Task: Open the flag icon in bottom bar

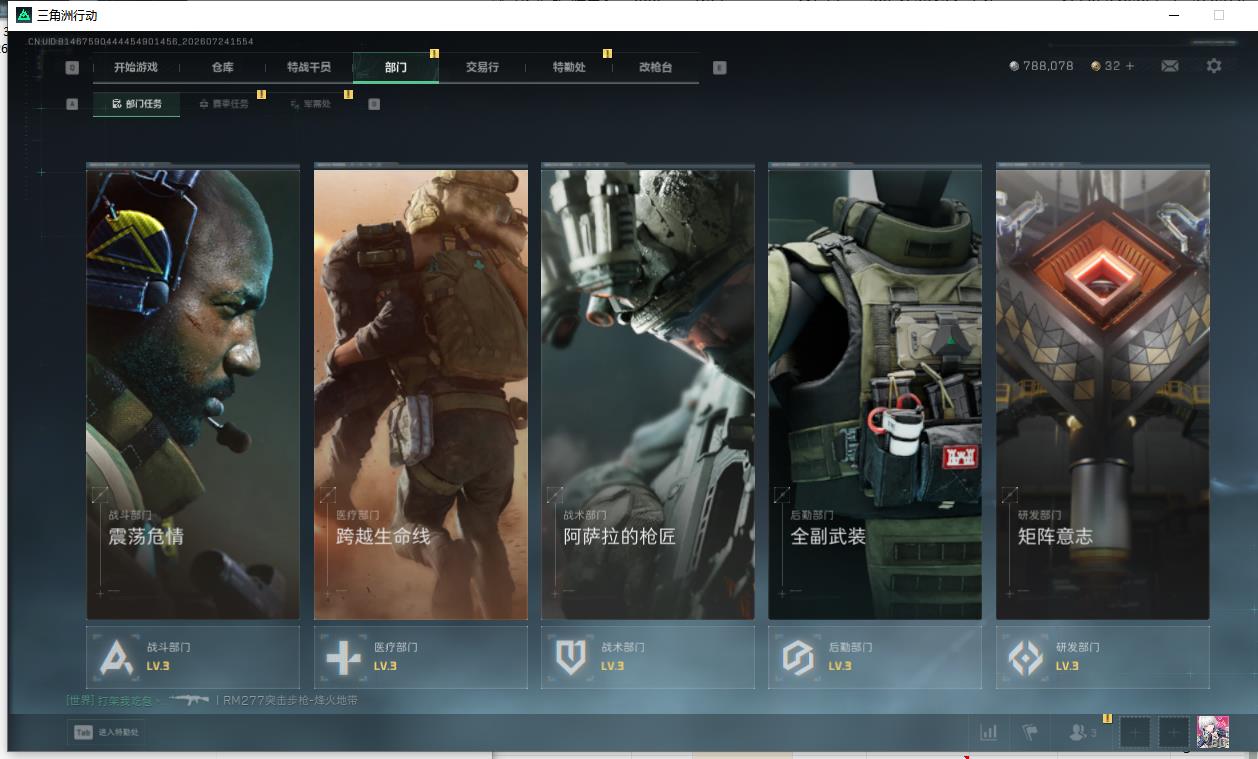Action: click(1030, 732)
